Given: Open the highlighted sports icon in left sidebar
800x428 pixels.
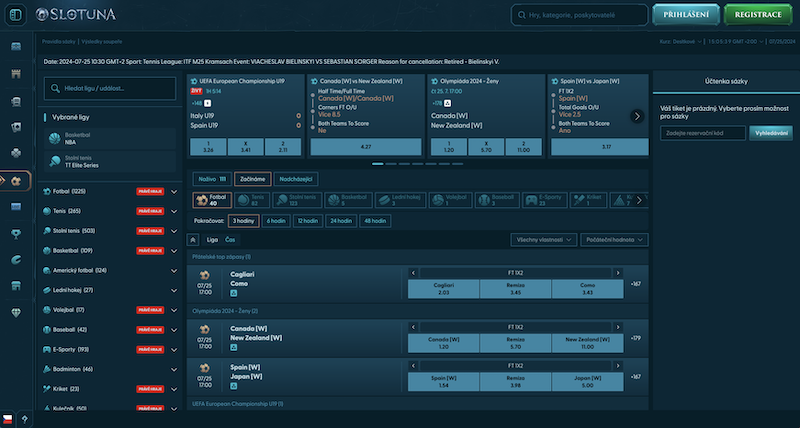Looking at the screenshot, I should [16, 181].
